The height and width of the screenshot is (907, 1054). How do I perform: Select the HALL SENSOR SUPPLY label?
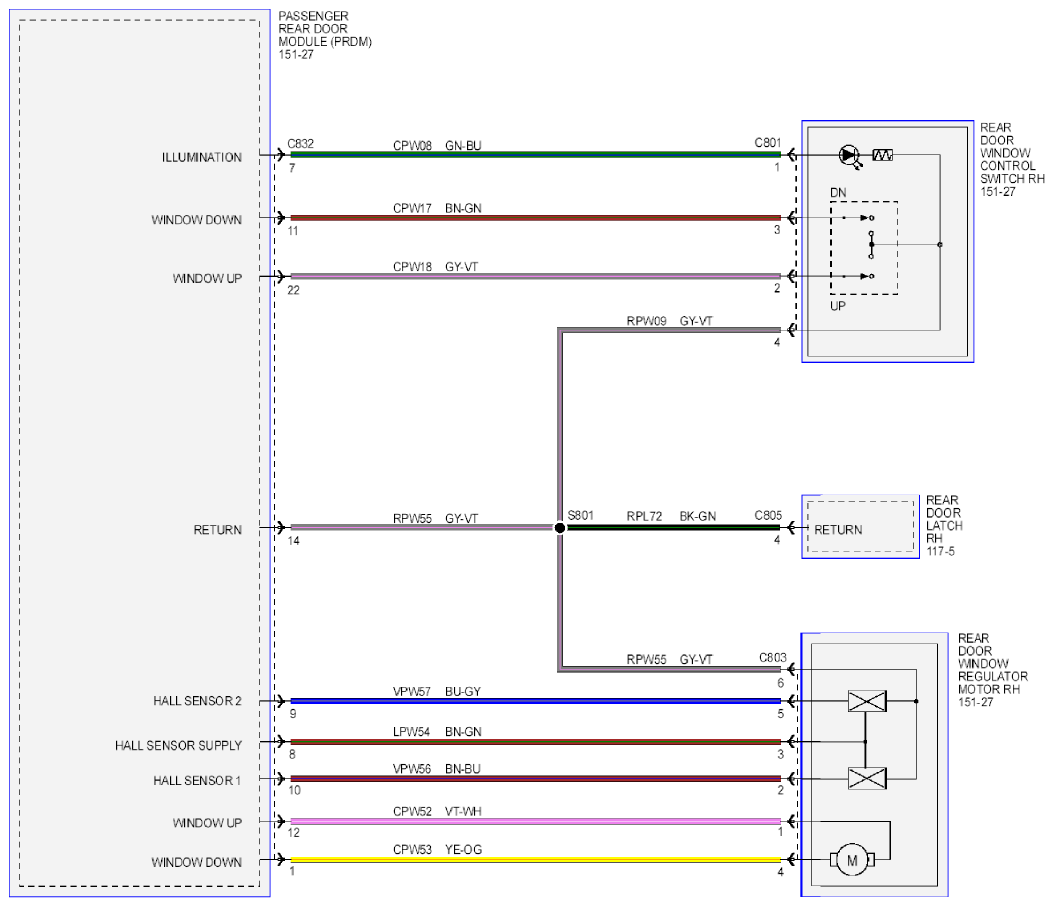(x=178, y=745)
